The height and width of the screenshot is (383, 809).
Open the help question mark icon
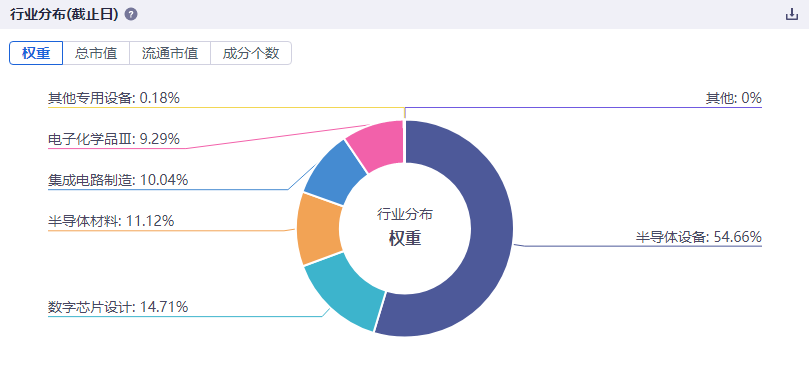point(131,14)
